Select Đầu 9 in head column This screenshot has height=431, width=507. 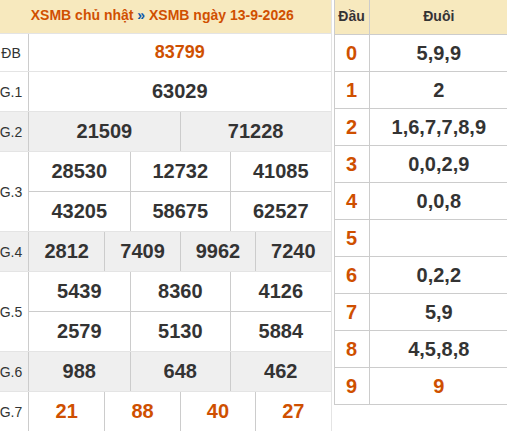coord(351,386)
